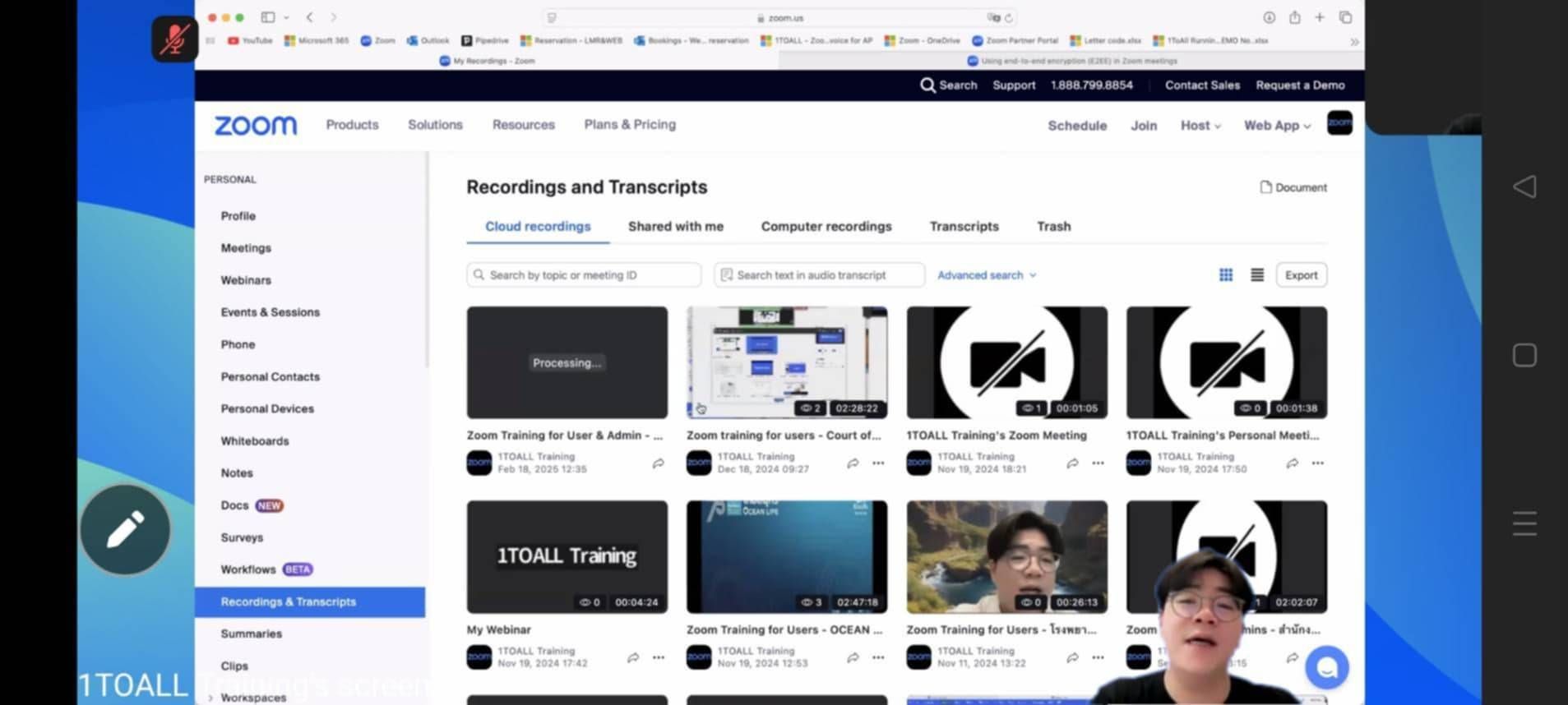
Task: Click Safari sidebar toggle icon
Action: tap(268, 17)
